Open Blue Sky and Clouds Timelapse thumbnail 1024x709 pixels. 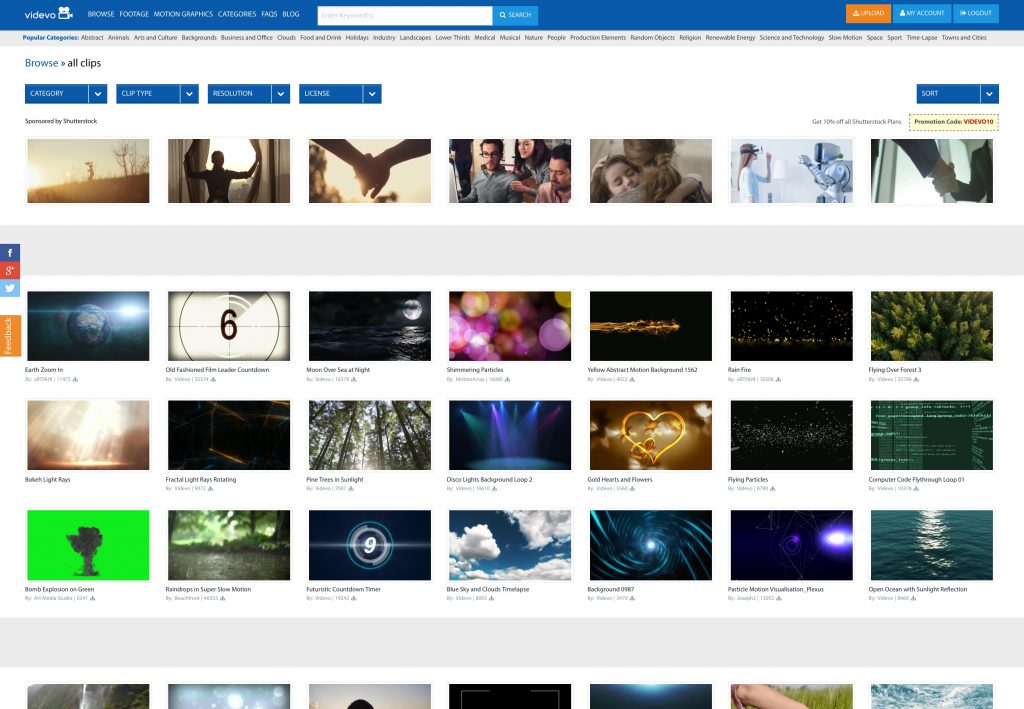[x=510, y=545]
